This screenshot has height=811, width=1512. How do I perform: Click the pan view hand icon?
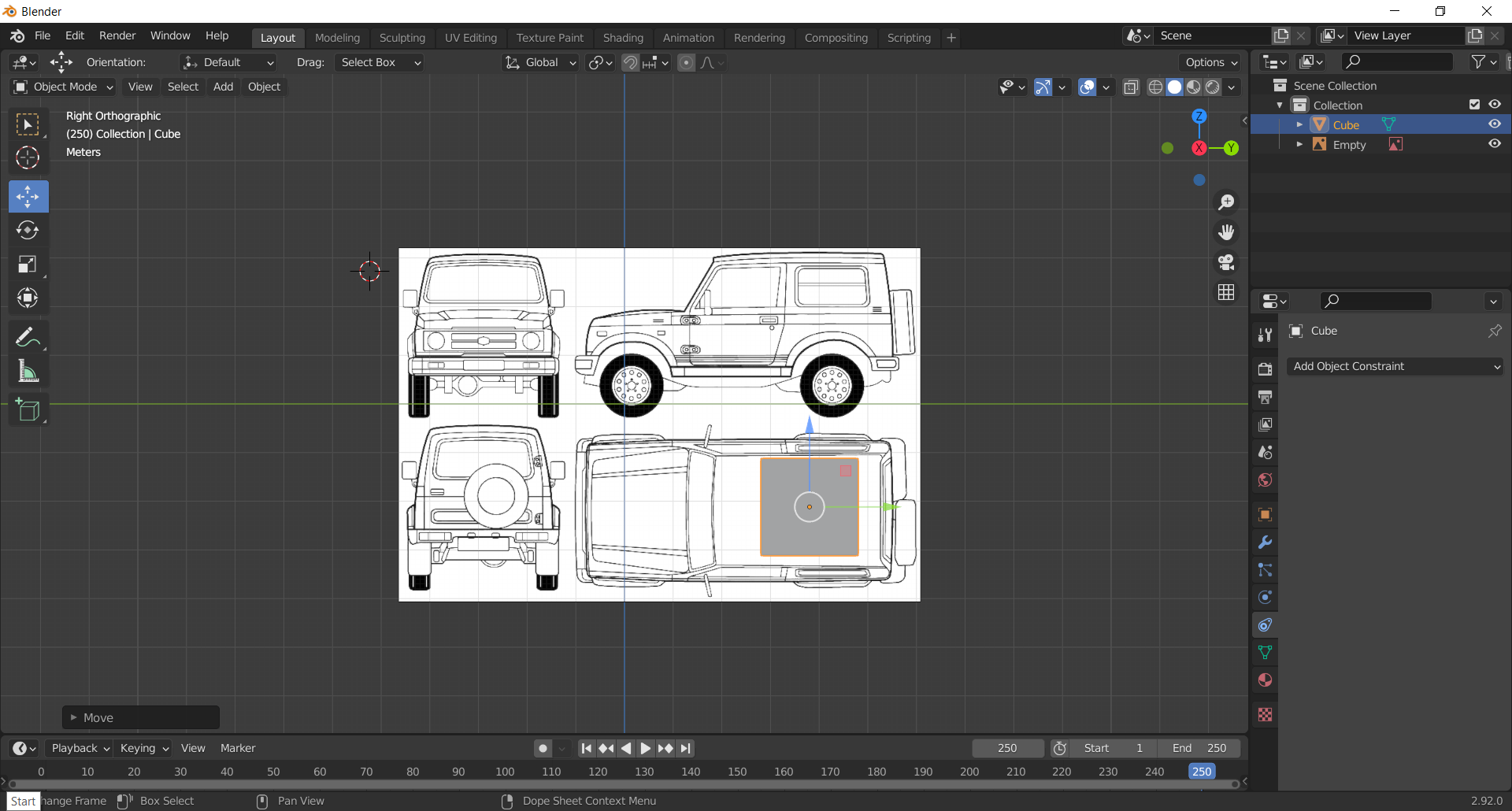pos(1226,232)
